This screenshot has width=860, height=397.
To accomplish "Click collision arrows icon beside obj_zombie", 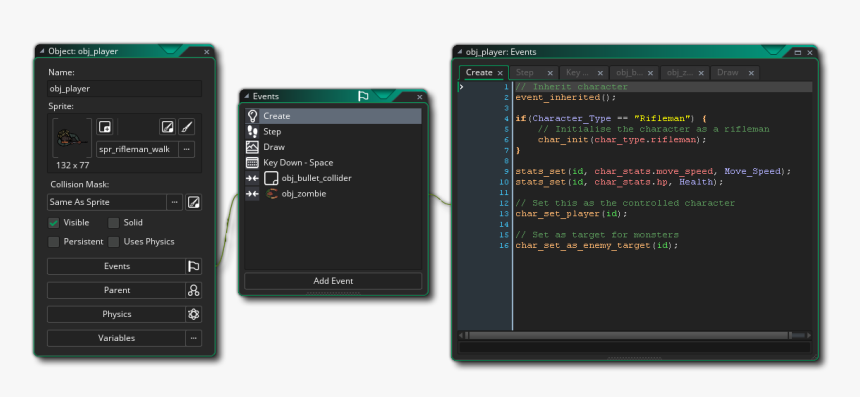I will pos(252,194).
